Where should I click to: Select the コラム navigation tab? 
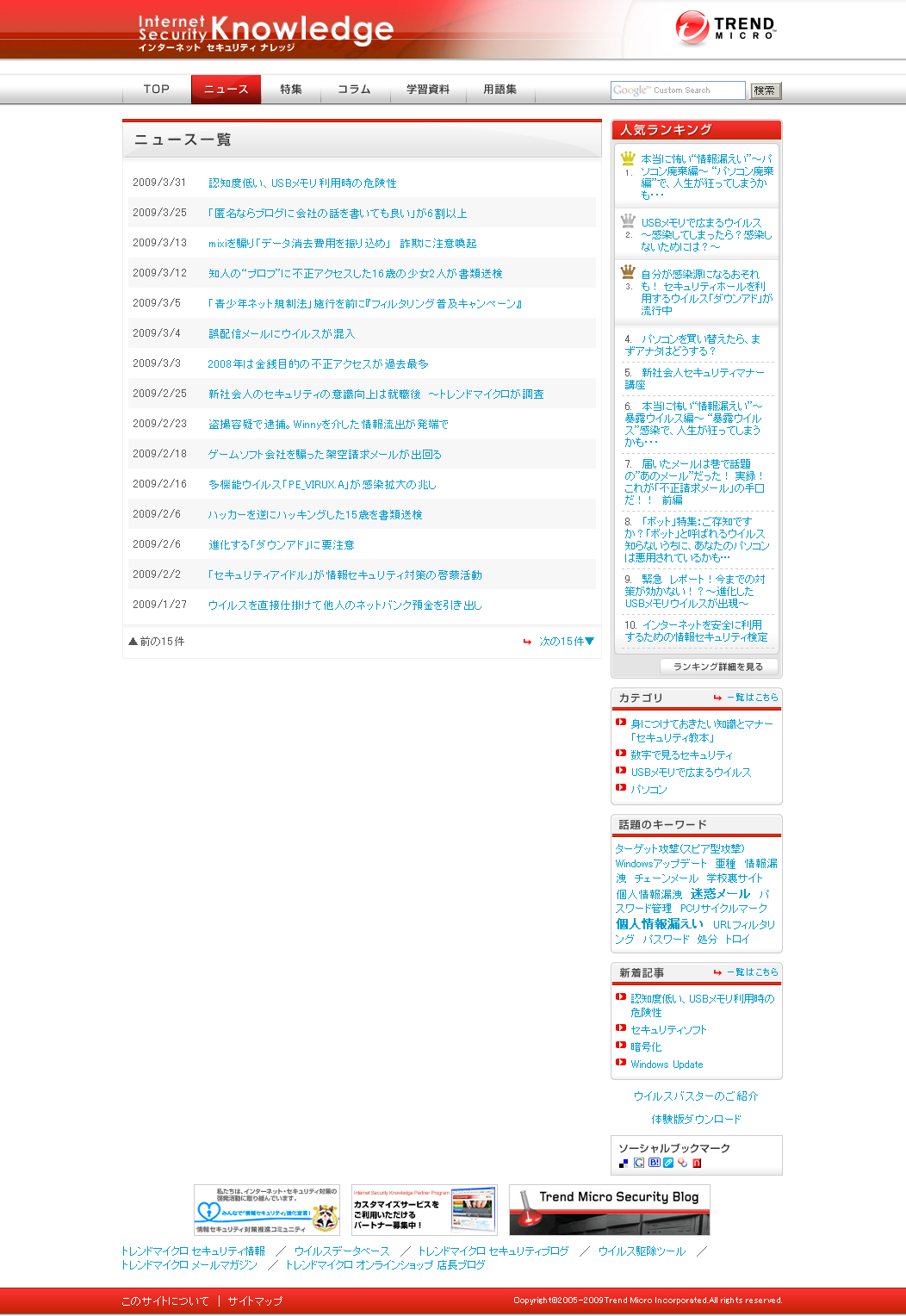[x=354, y=90]
